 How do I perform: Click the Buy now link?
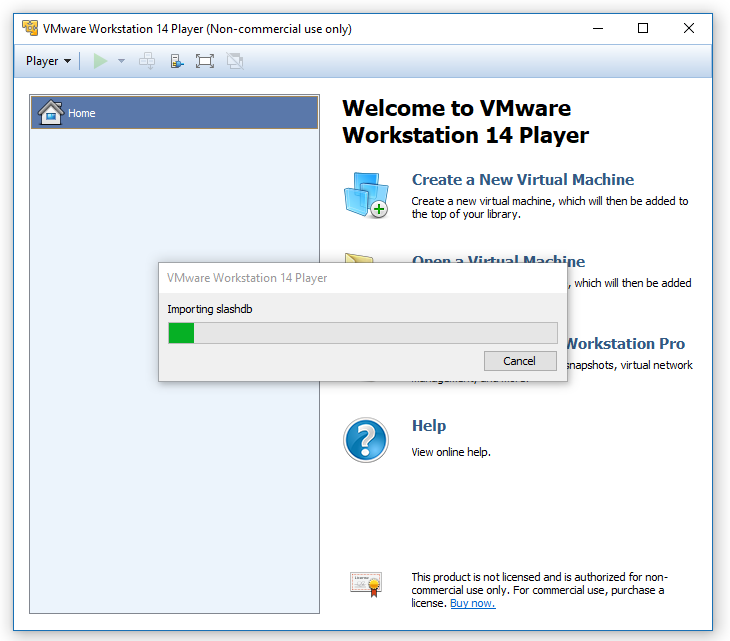472,603
